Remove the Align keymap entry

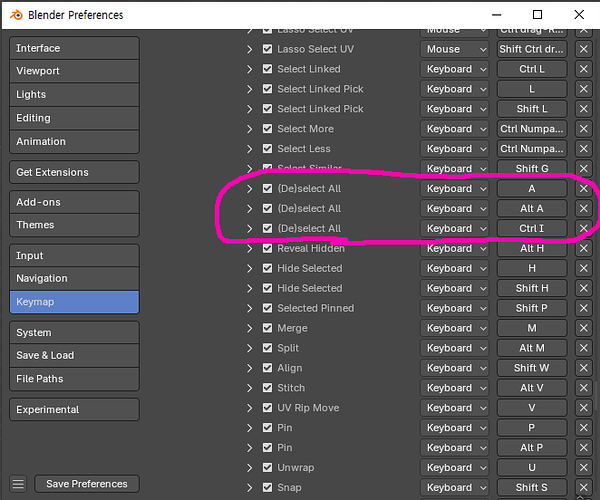point(583,368)
